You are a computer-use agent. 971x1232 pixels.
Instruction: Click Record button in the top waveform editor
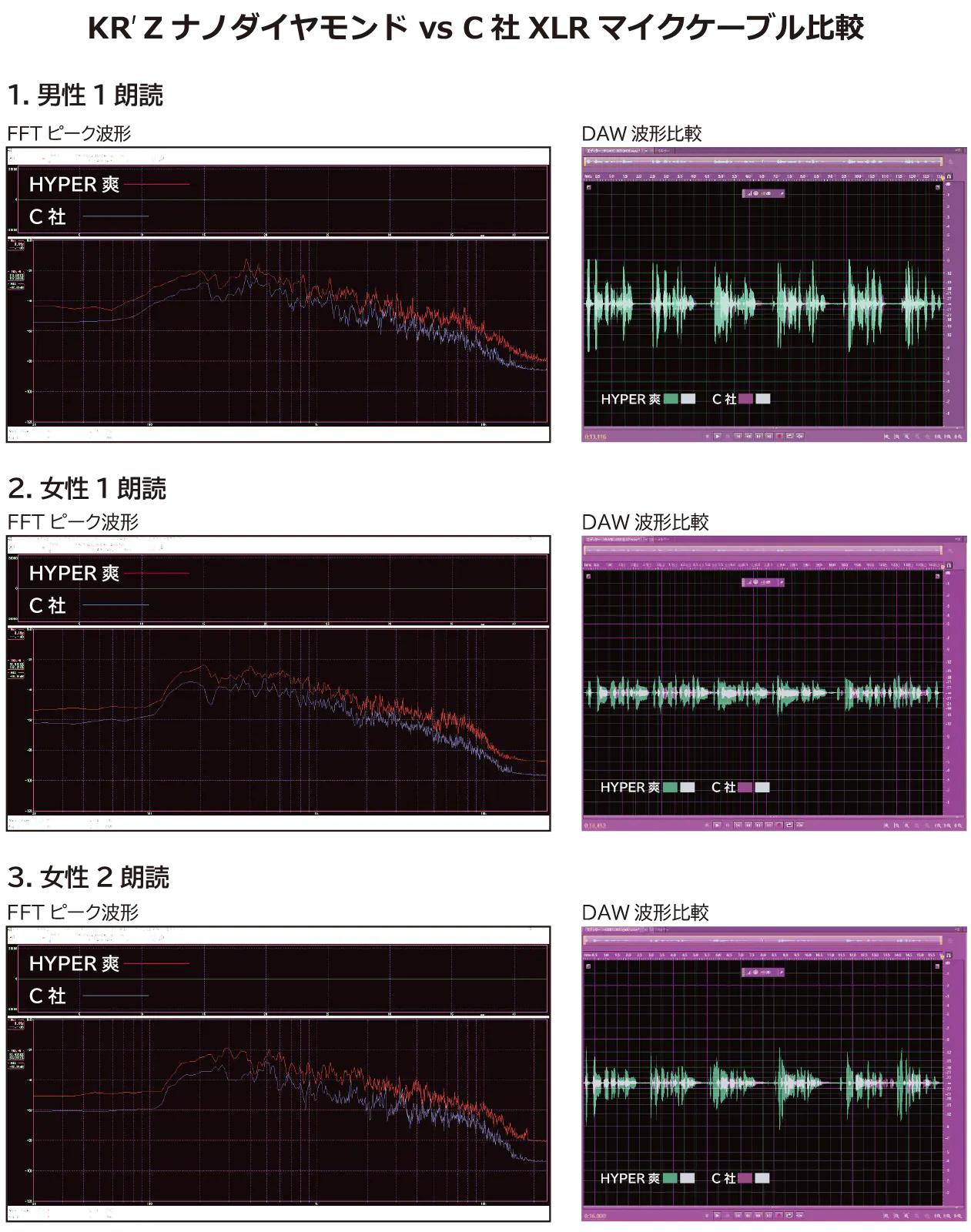click(778, 437)
